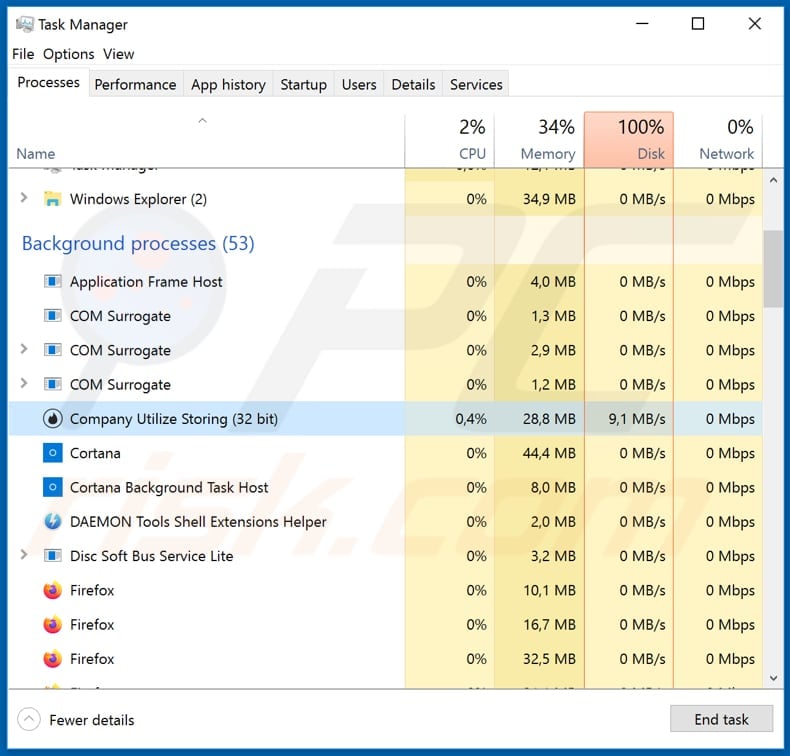Viewport: 790px width, 756px height.
Task: Select the DAEMON Tools Shell Extensions Helper row
Action: tap(385, 521)
